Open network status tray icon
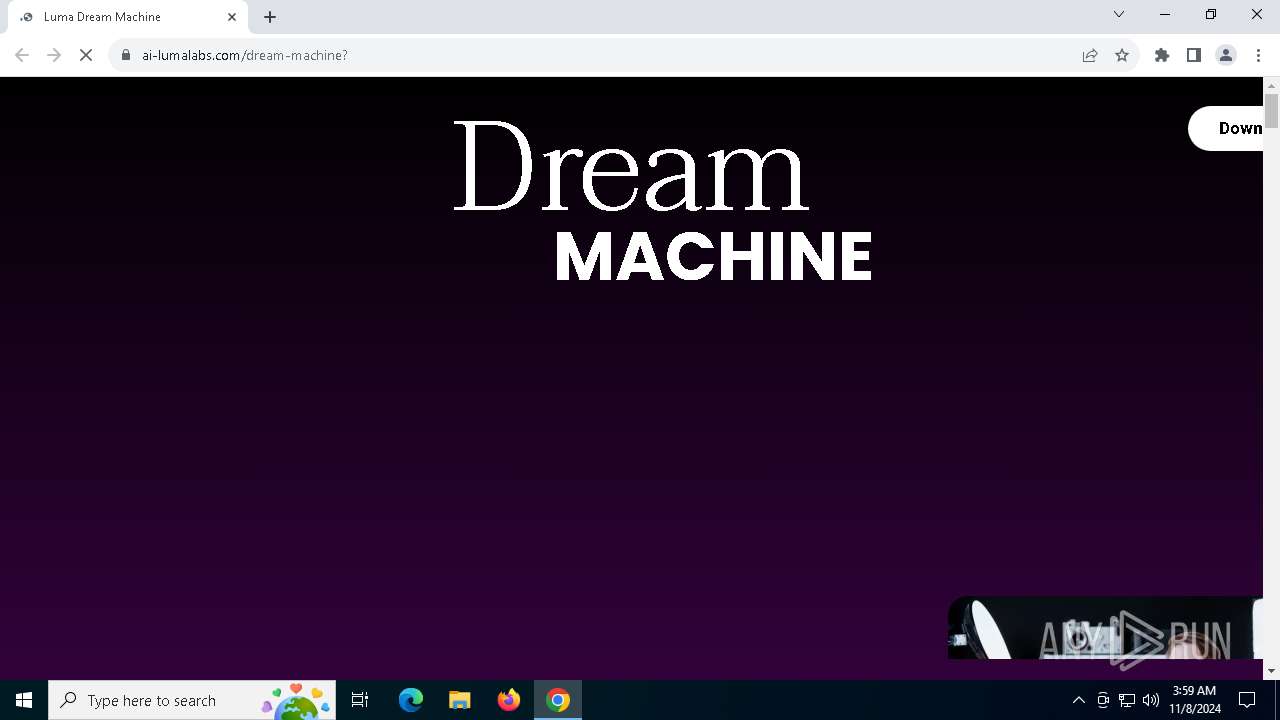 [1127, 700]
